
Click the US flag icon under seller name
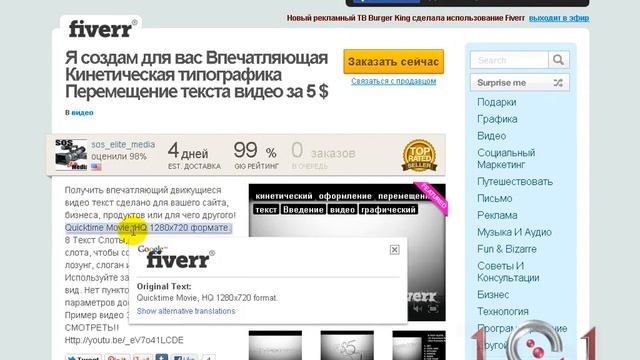(96, 167)
